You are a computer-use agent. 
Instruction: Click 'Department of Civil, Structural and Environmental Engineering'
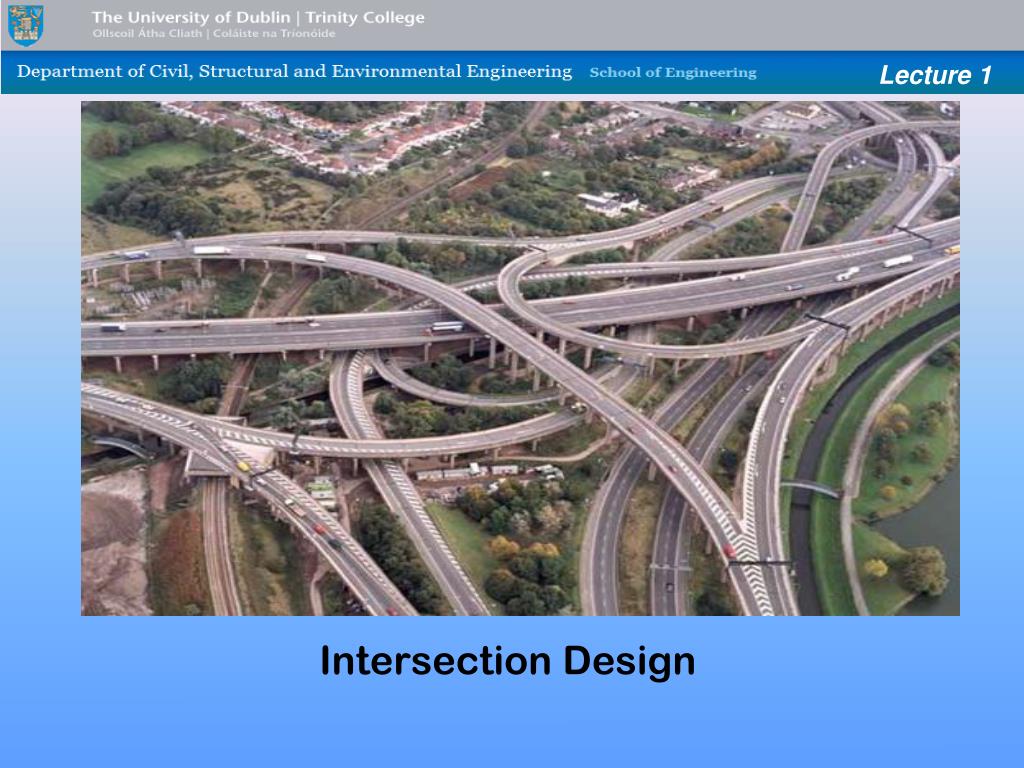[x=295, y=71]
